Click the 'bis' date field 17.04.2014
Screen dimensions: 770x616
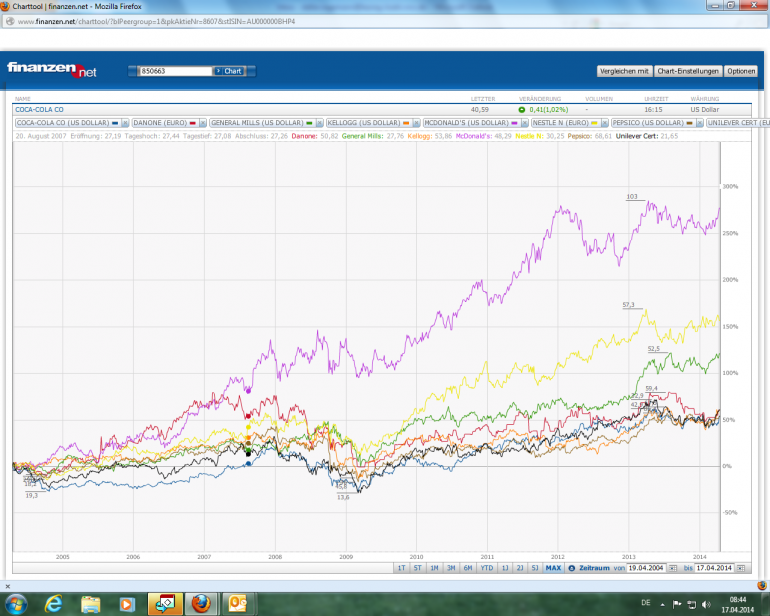click(x=715, y=568)
